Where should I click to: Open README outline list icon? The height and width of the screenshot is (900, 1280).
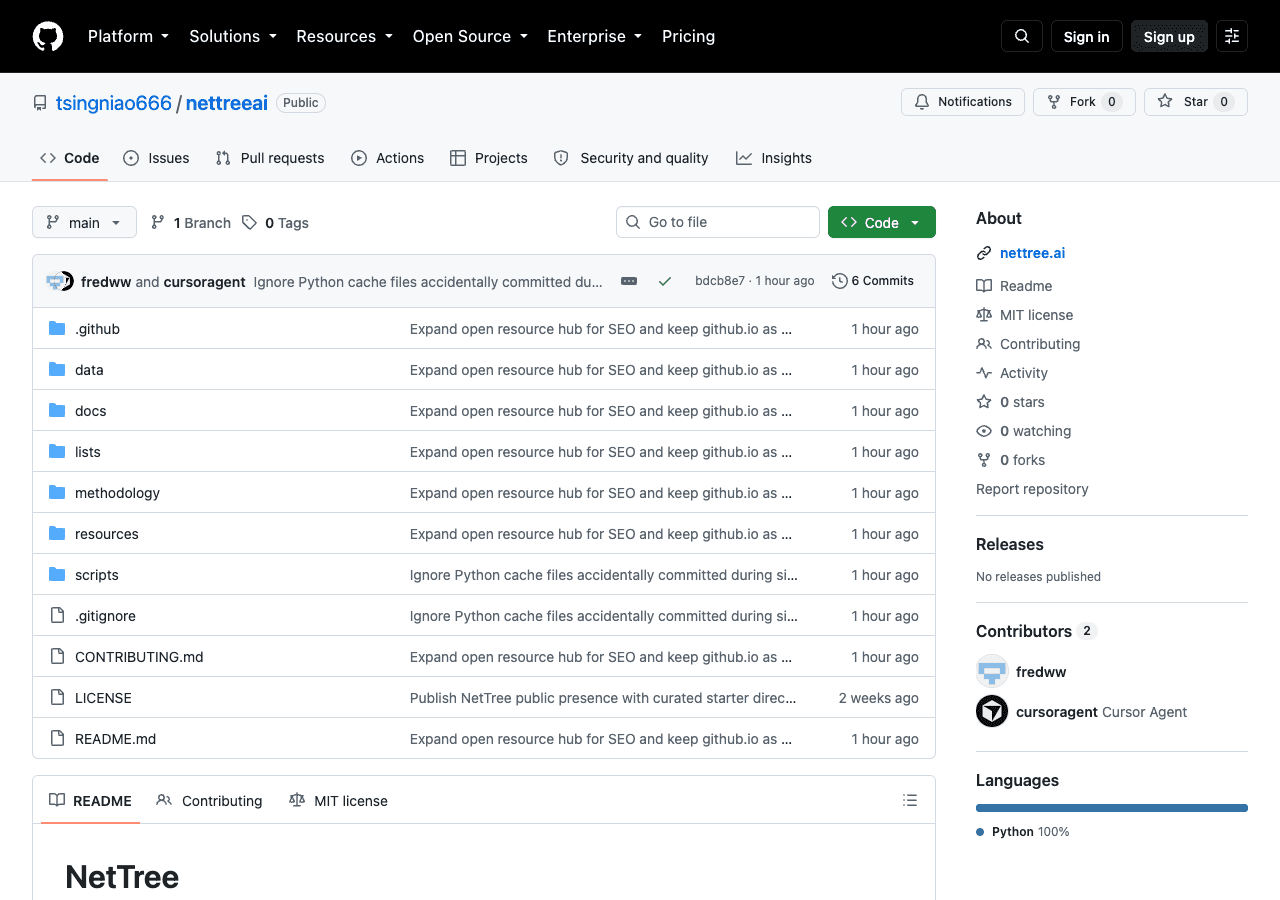click(910, 800)
